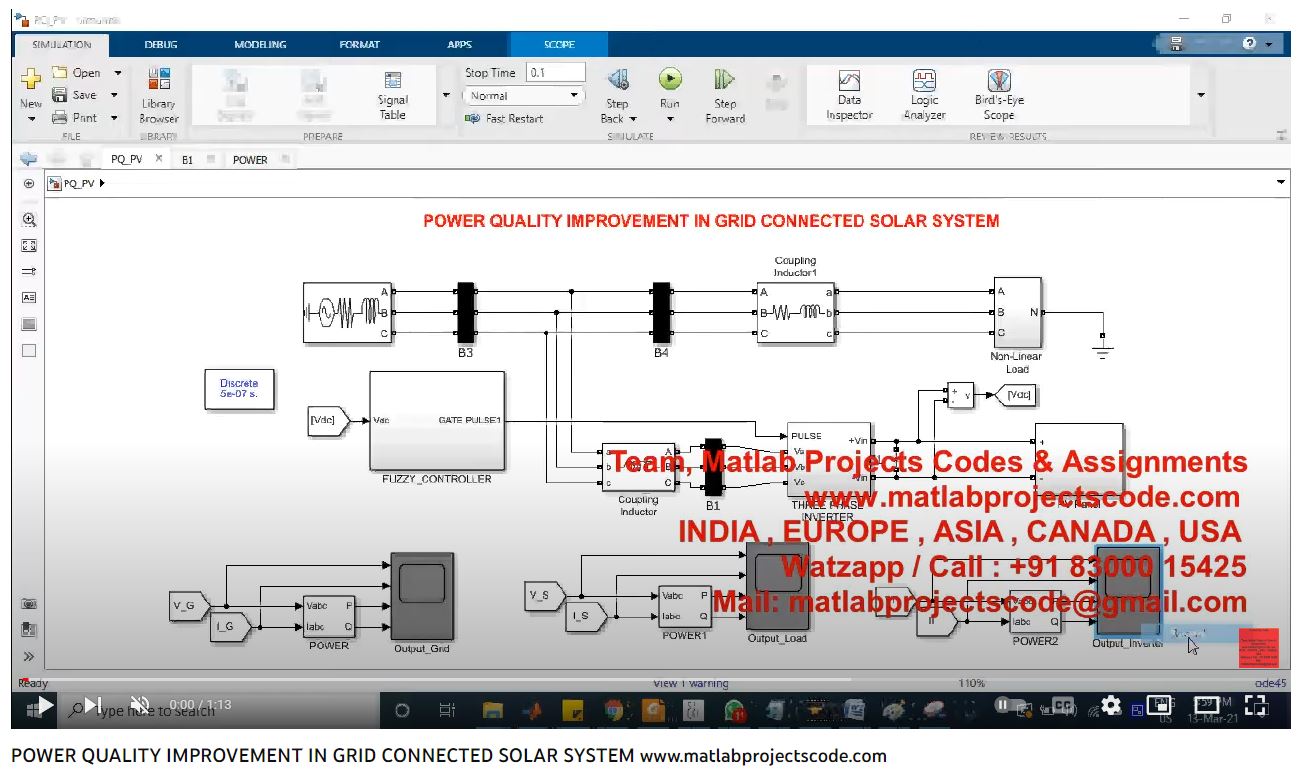Click the Stop Time input field
The width and height of the screenshot is (1302, 774).
pyautogui.click(x=556, y=73)
